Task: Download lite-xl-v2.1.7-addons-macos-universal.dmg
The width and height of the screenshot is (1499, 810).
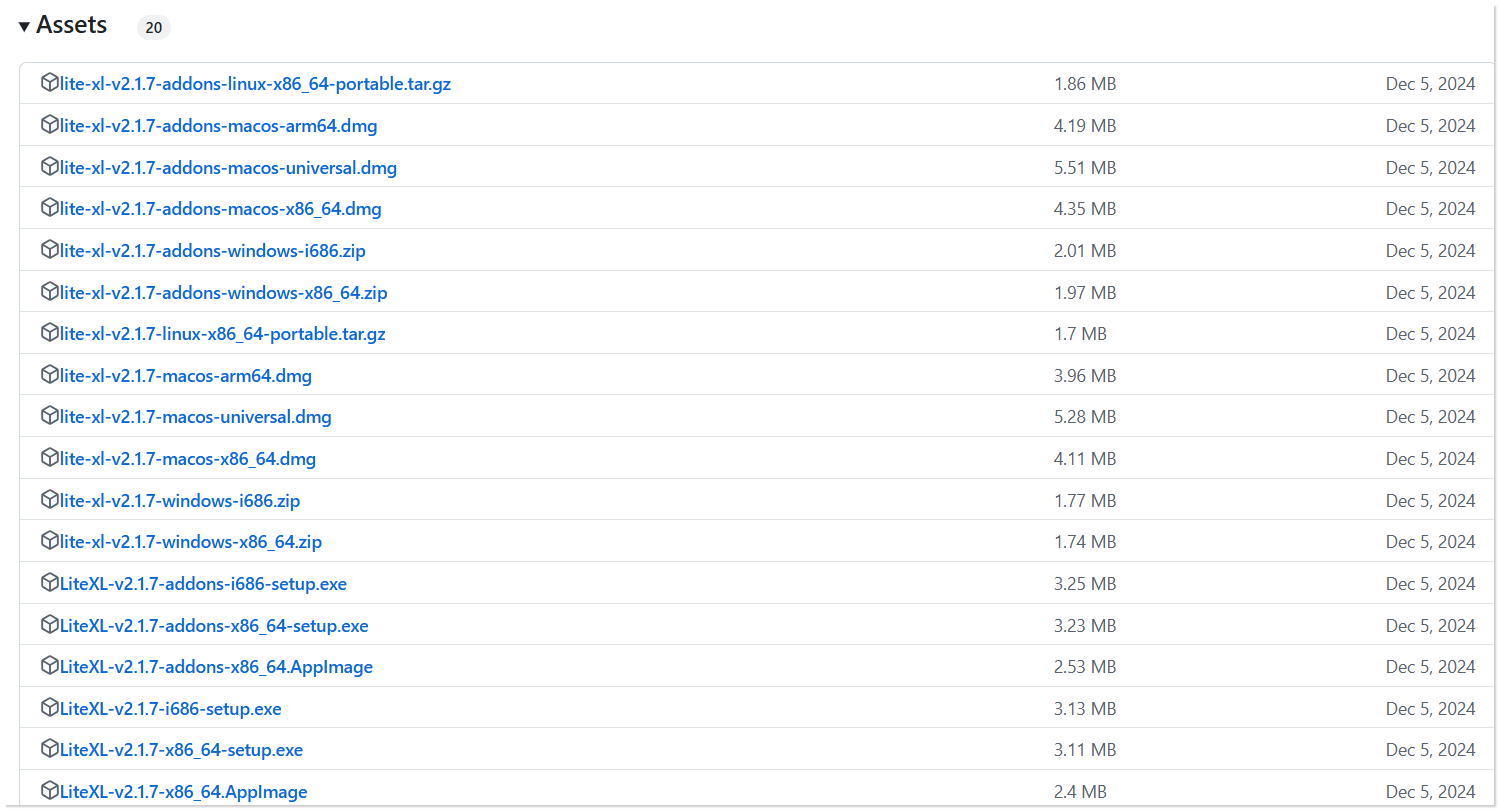Action: coord(228,168)
